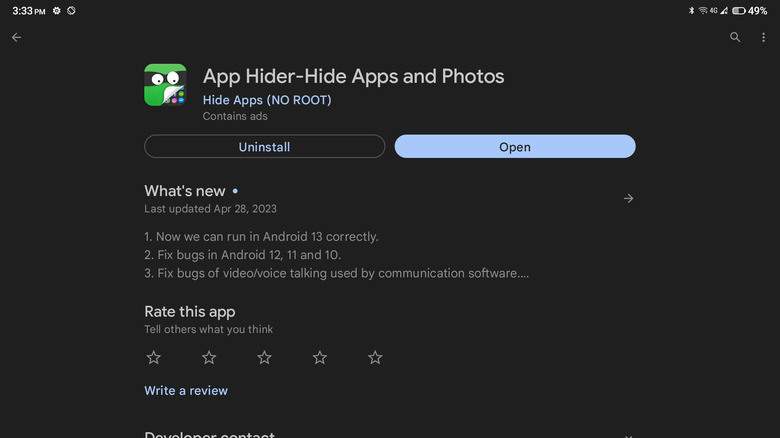The width and height of the screenshot is (780, 438).
Task: Click the Write a review link
Action: pos(186,390)
